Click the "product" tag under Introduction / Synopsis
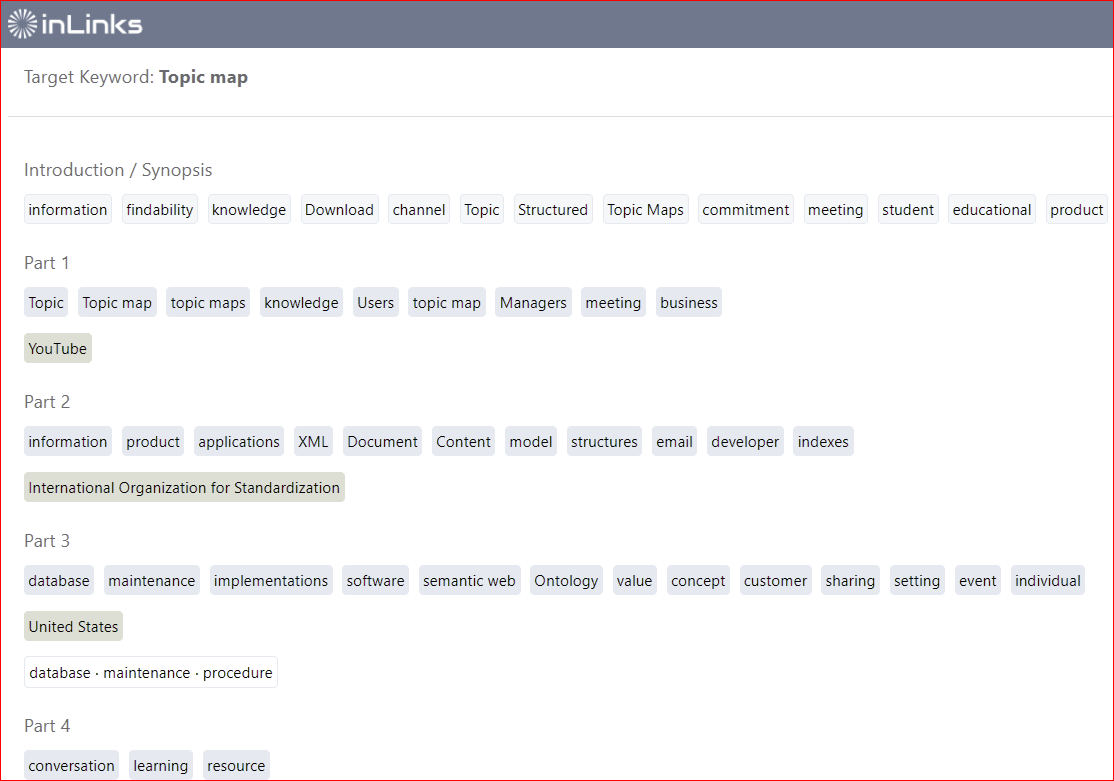Viewport: 1114px width, 781px height. pyautogui.click(x=1076, y=210)
